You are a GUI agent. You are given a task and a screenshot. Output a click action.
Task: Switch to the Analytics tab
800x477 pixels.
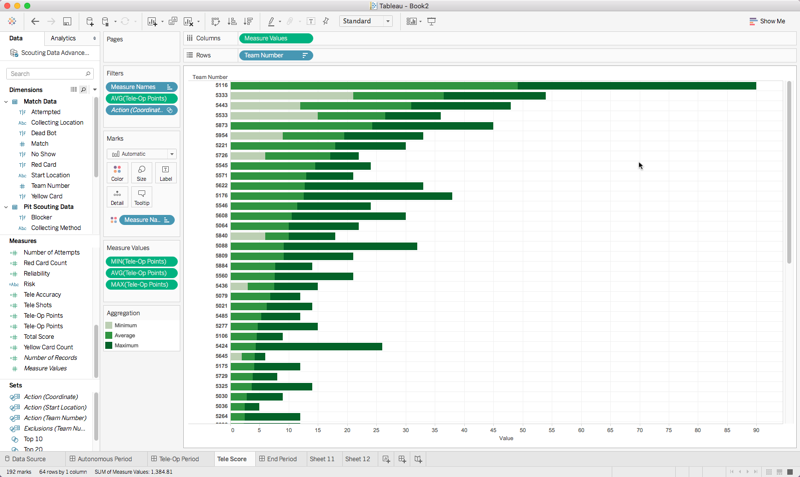click(x=63, y=38)
